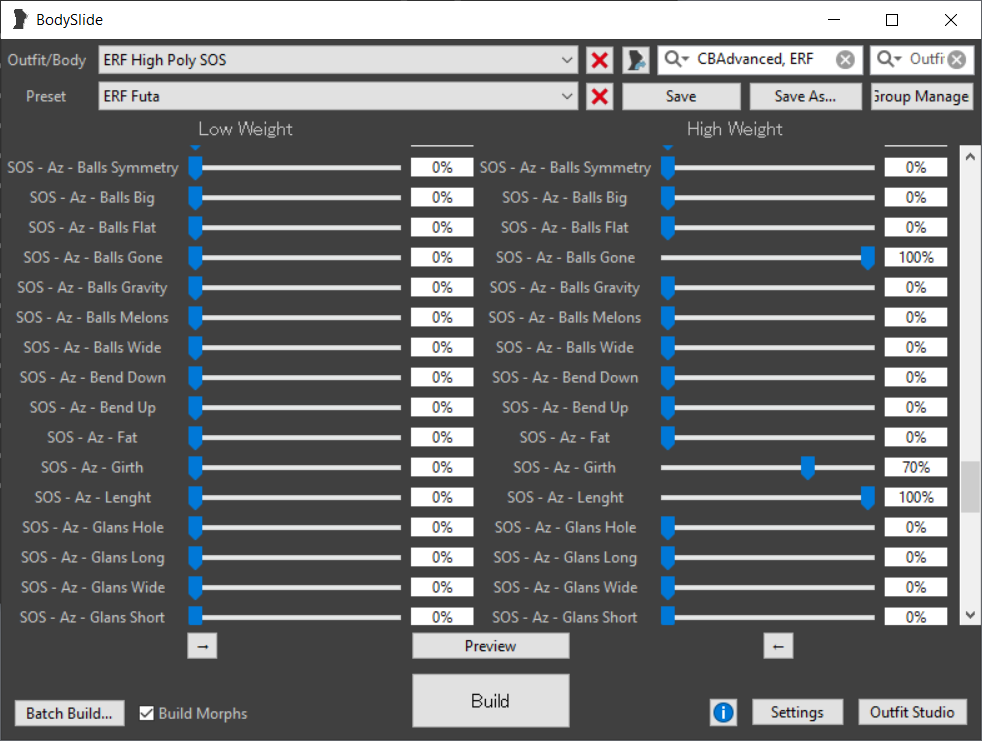The image size is (982, 741).
Task: Click Save As... for the preset
Action: pyautogui.click(x=805, y=96)
